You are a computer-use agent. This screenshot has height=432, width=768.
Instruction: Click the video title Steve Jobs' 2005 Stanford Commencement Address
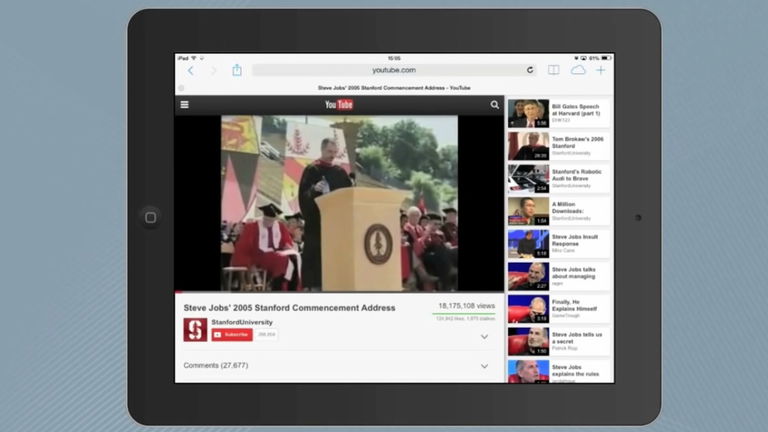(289, 308)
